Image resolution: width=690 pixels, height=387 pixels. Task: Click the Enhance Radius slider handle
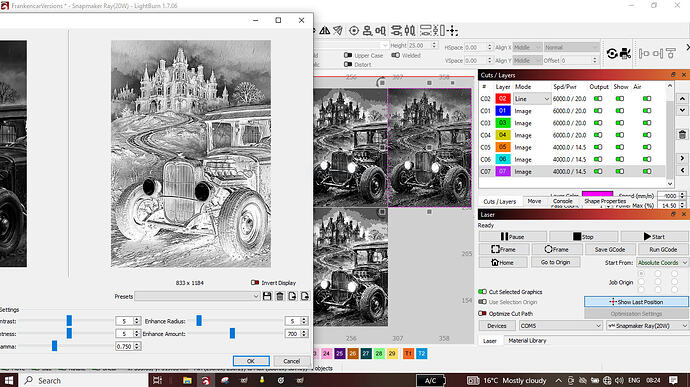[199, 321]
